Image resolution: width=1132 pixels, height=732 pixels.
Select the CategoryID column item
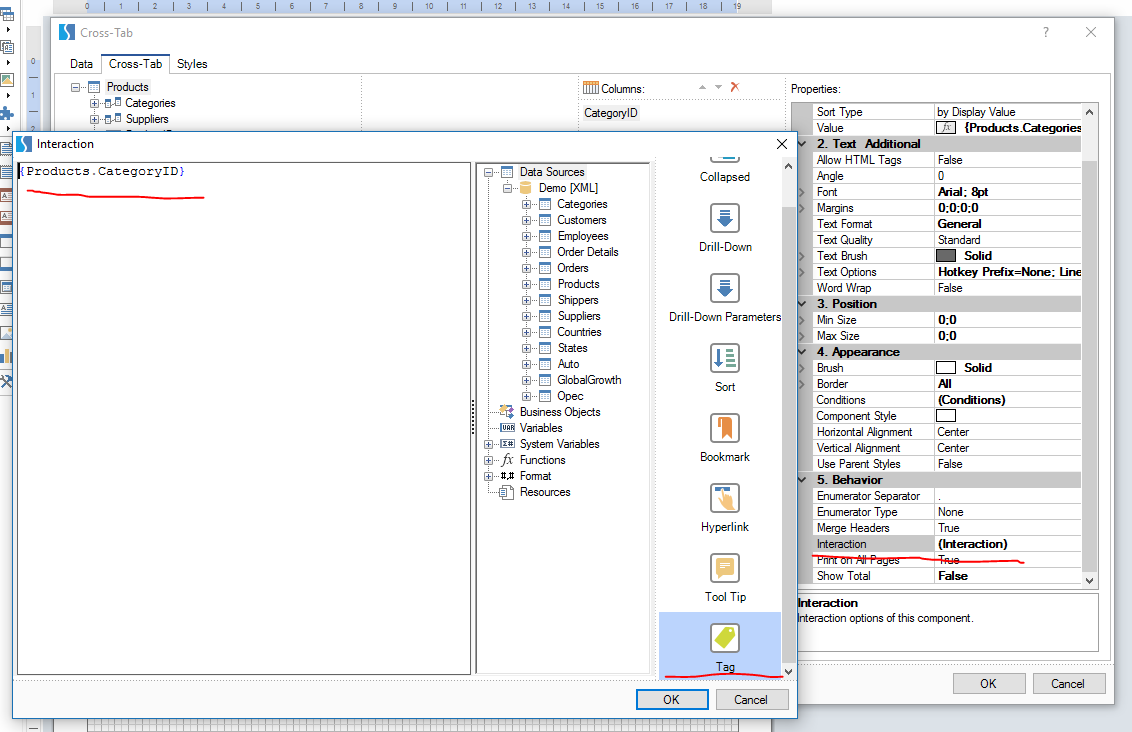point(611,113)
